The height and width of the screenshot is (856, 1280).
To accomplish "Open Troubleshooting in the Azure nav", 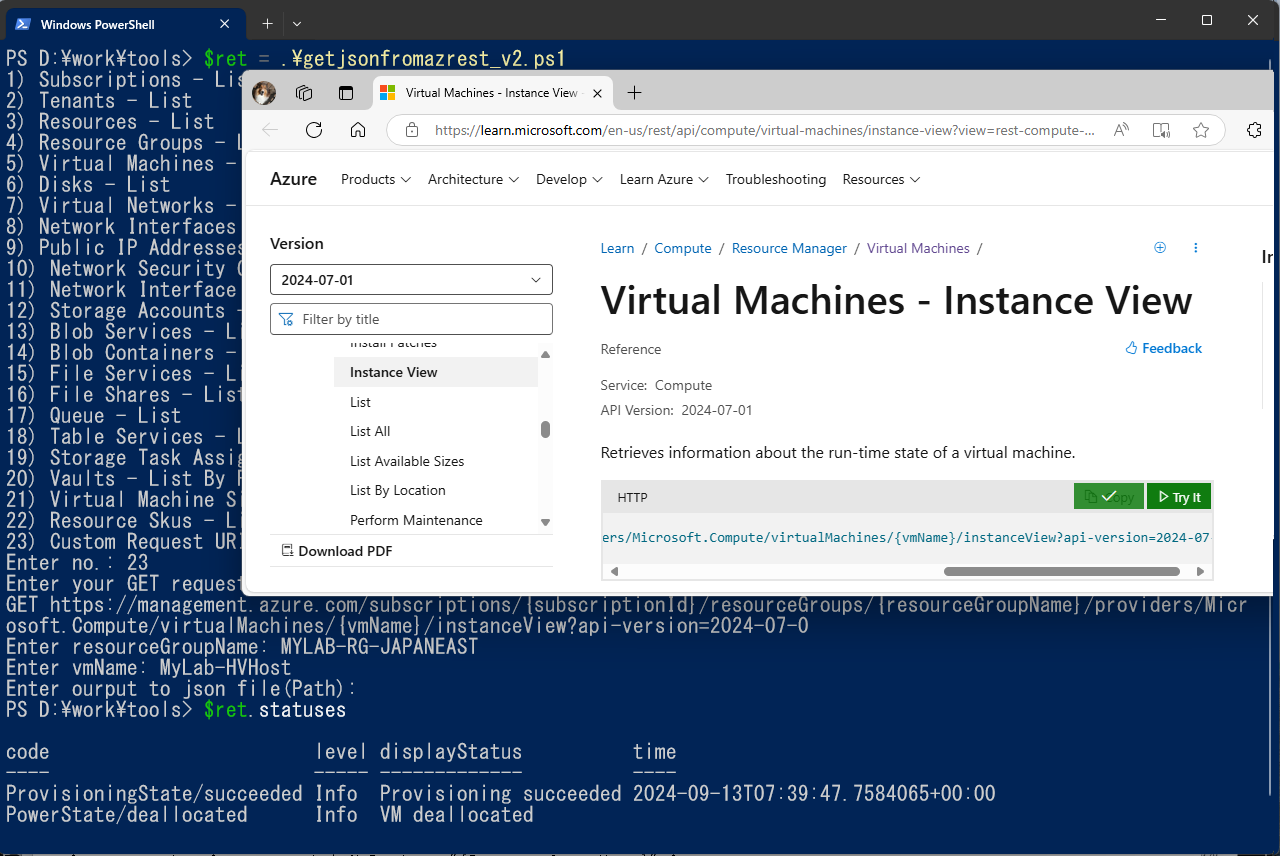I will click(775, 179).
